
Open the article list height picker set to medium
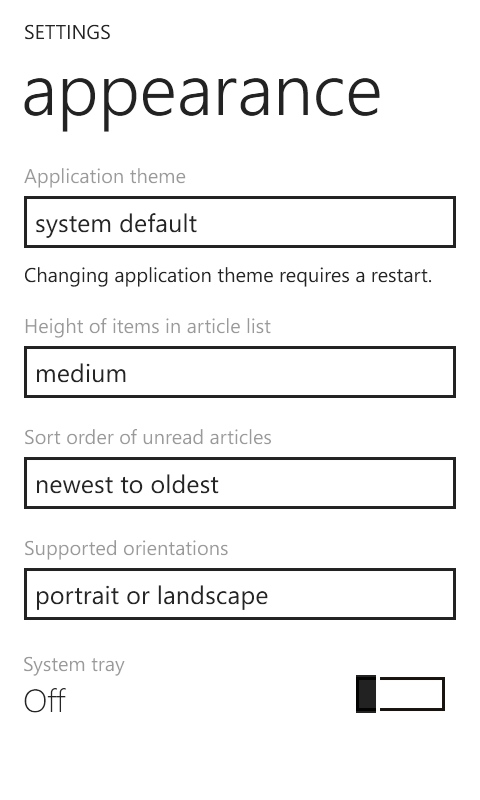tap(240, 372)
